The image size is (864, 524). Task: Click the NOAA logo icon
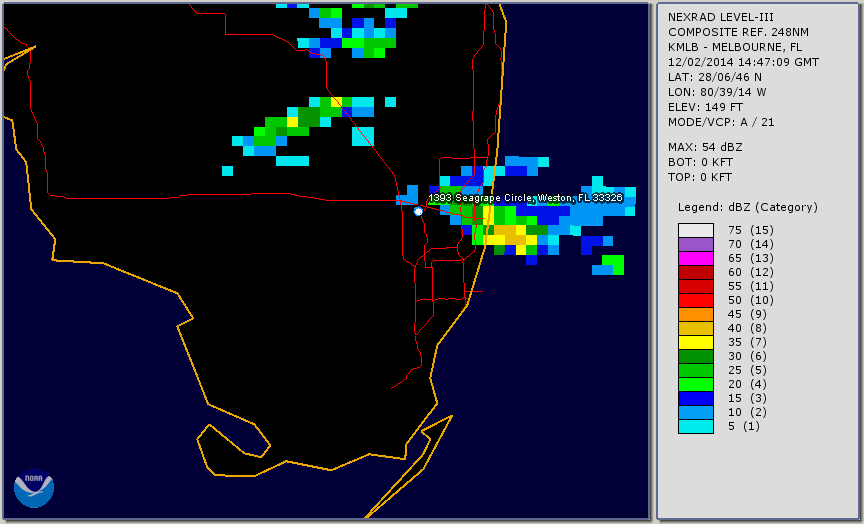(34, 488)
